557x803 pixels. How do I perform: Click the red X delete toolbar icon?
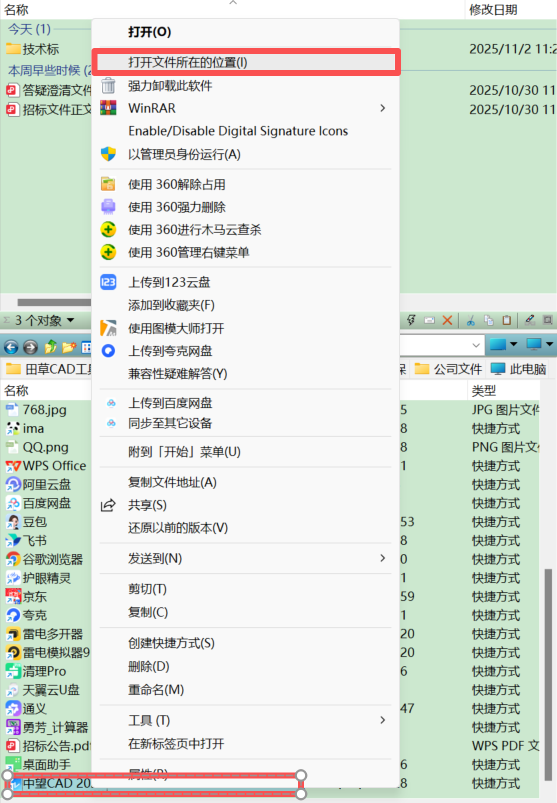pyautogui.click(x=447, y=320)
